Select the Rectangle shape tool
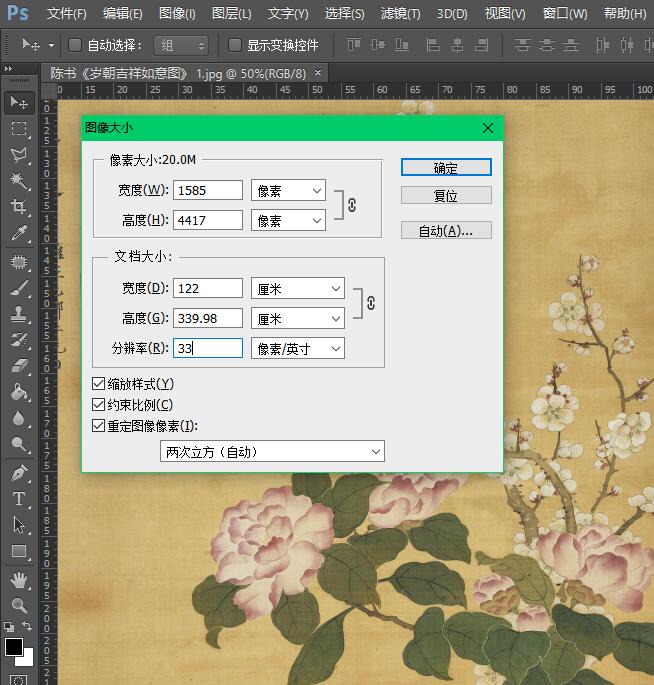This screenshot has width=654, height=685. point(19,551)
